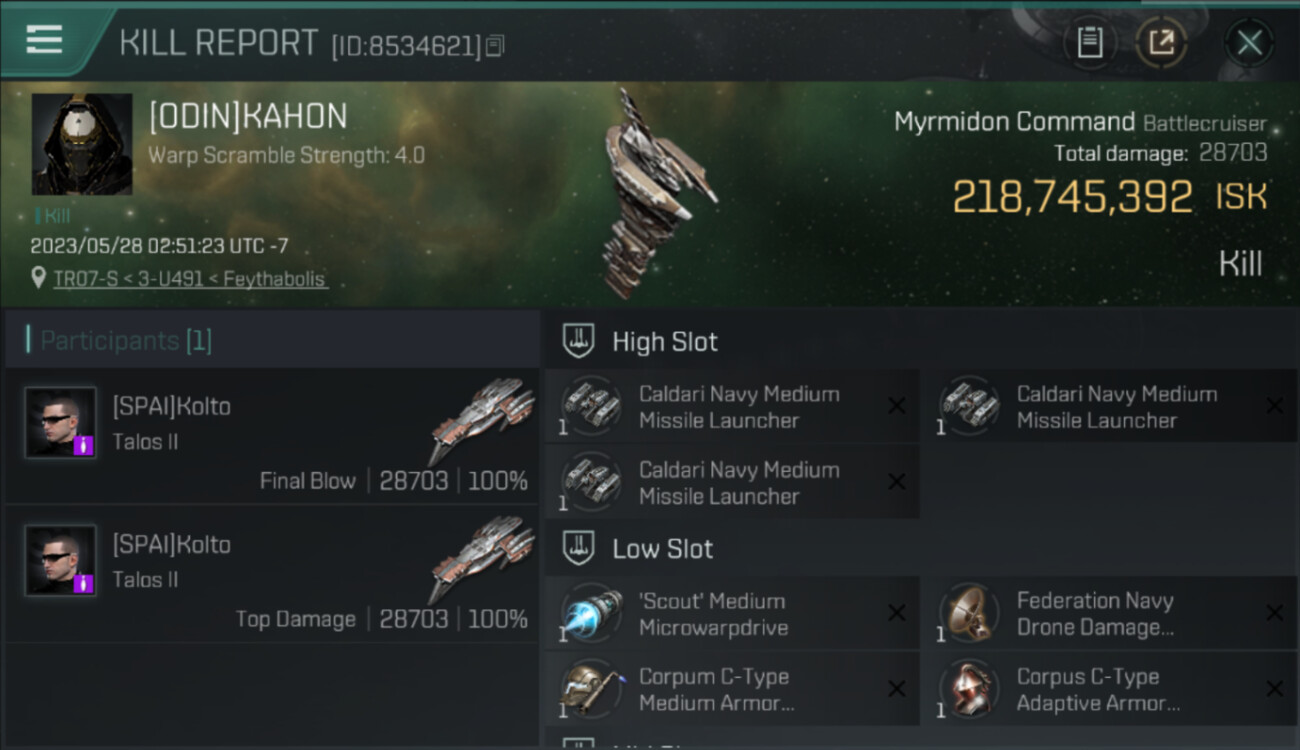This screenshot has width=1300, height=750.
Task: Select Federation Navy Drone Damage icon
Action: pyautogui.click(x=968, y=613)
